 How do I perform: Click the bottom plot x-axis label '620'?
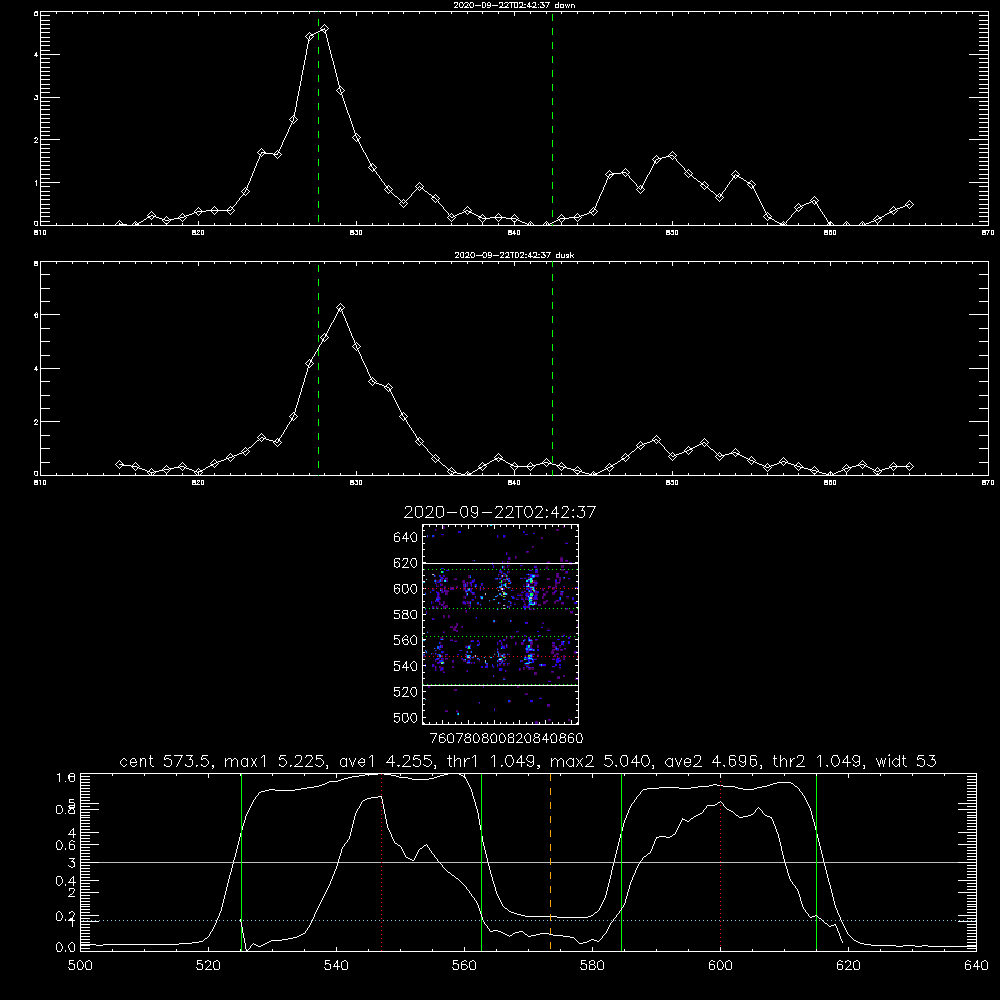pyautogui.click(x=848, y=966)
